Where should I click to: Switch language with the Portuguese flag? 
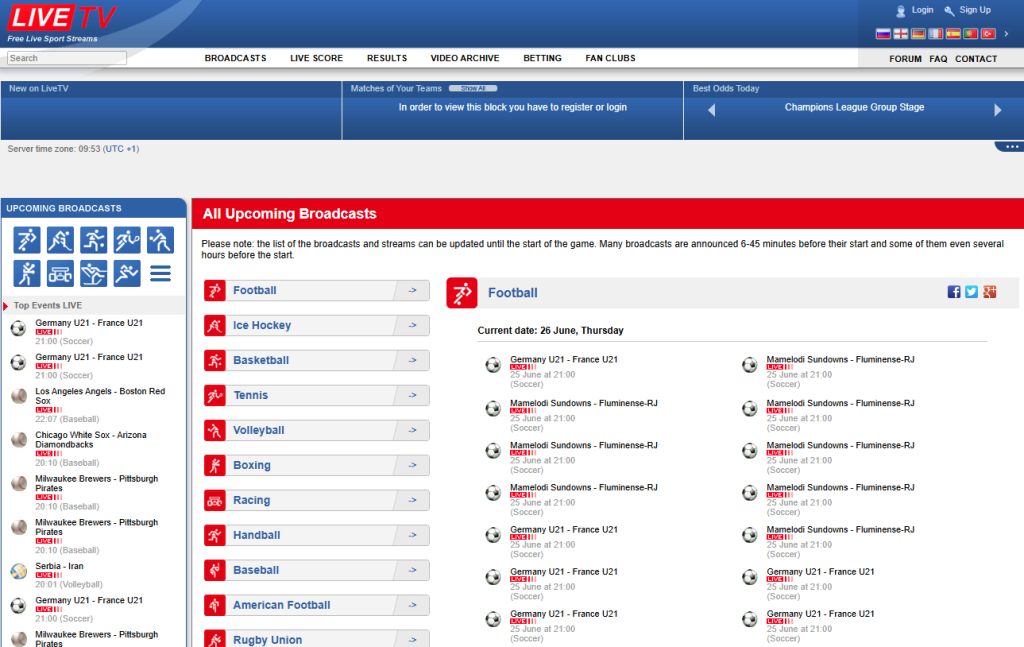pyautogui.click(x=970, y=34)
